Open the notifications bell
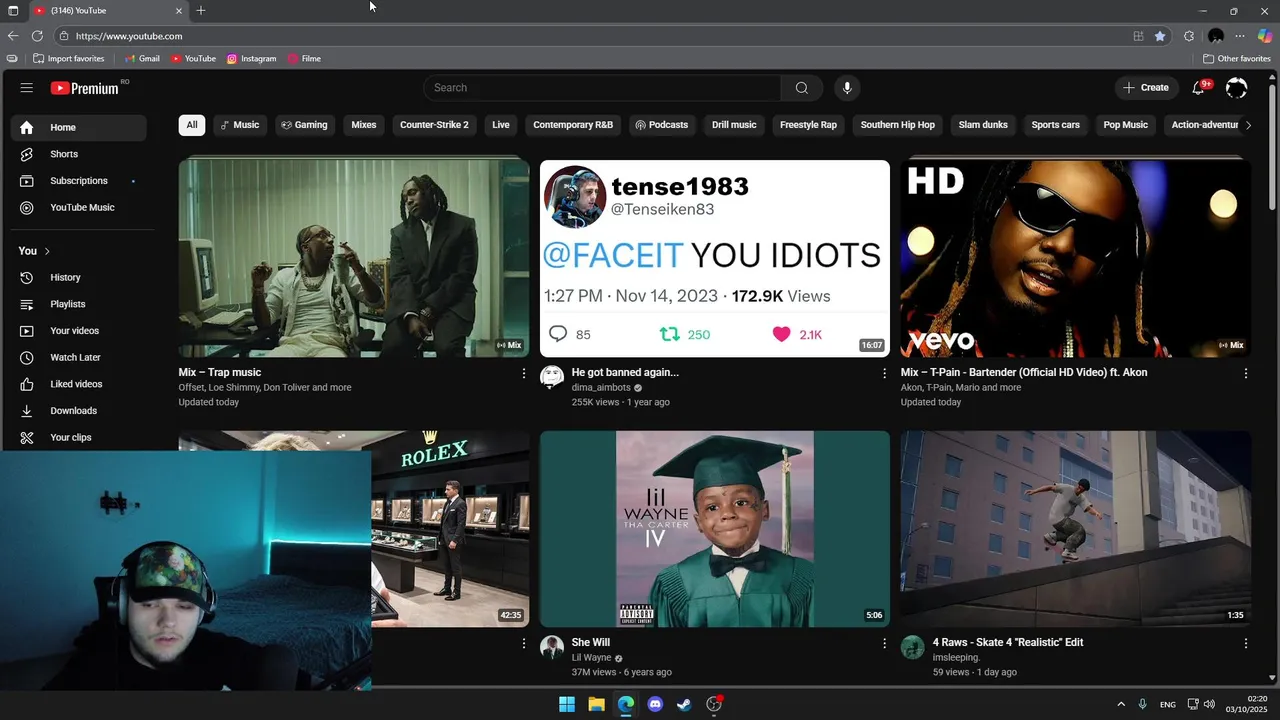 (1198, 88)
